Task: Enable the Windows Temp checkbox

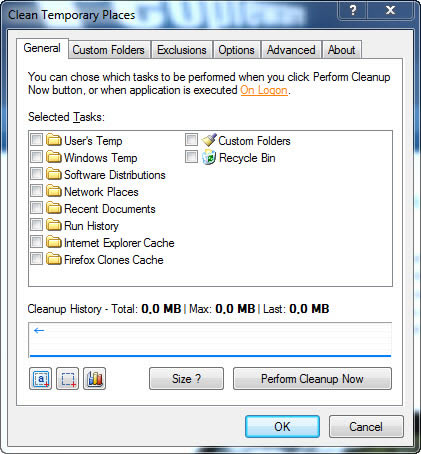Action: pos(36,157)
